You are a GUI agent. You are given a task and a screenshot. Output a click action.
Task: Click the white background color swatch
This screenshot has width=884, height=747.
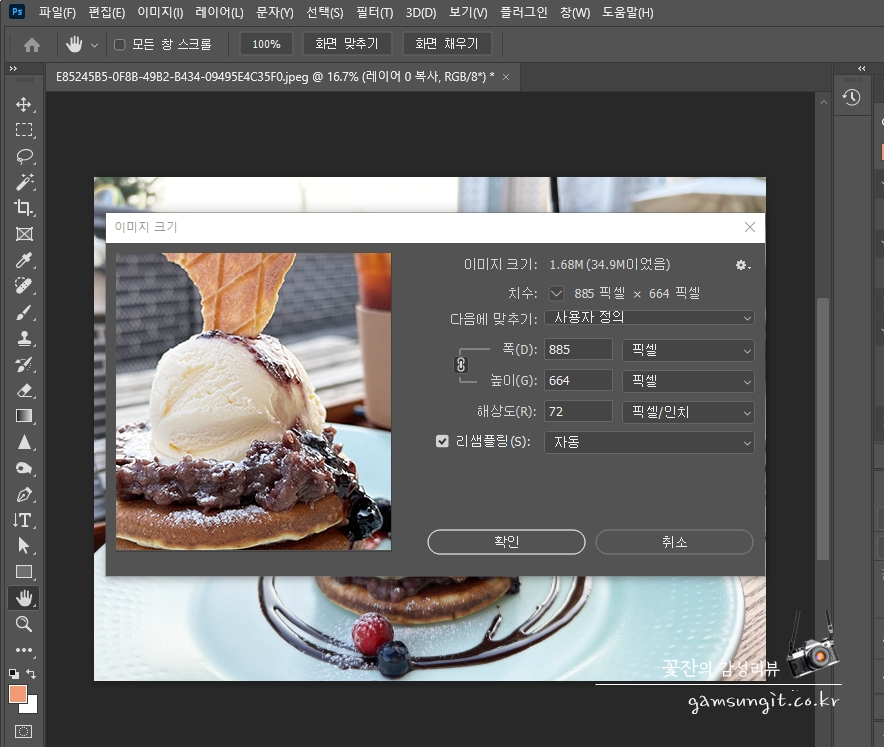pyautogui.click(x=31, y=707)
